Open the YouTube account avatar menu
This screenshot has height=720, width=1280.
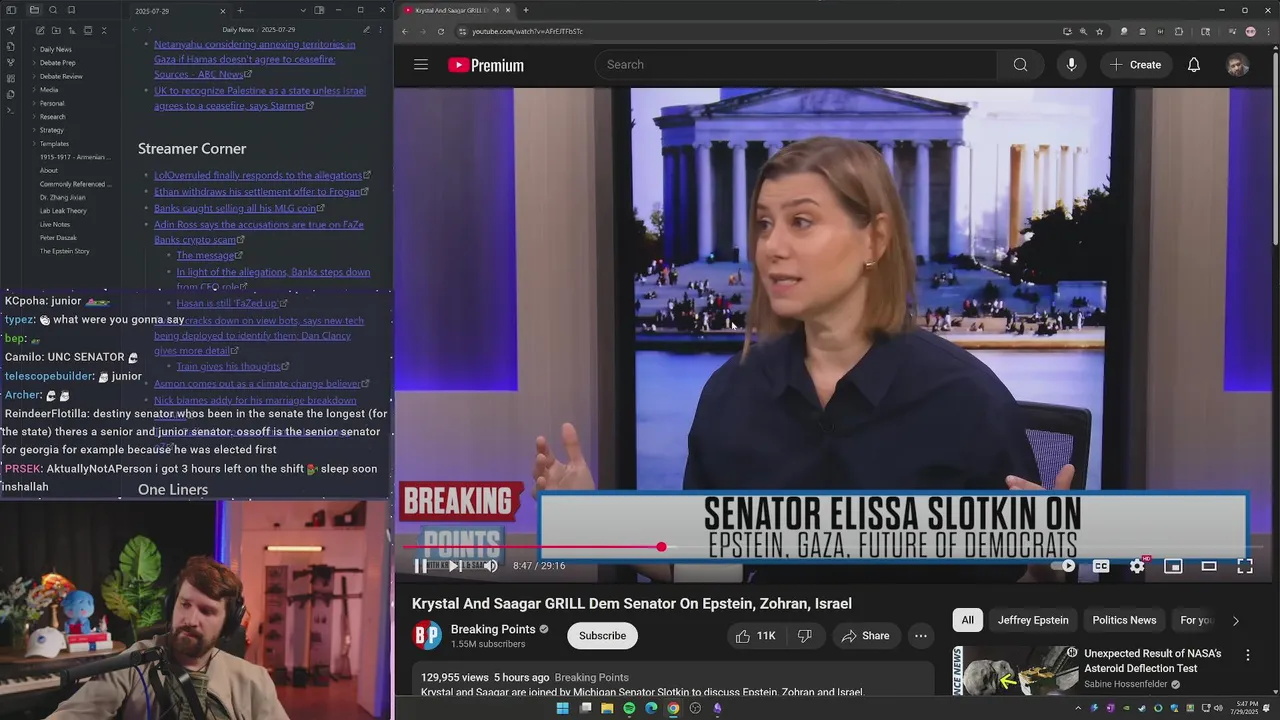[1238, 65]
